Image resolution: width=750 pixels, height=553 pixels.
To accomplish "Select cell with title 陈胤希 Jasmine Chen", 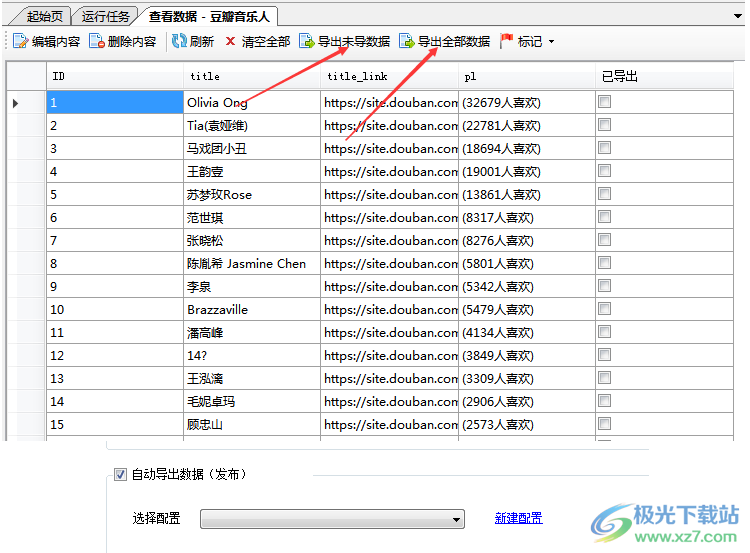I will (x=252, y=263).
